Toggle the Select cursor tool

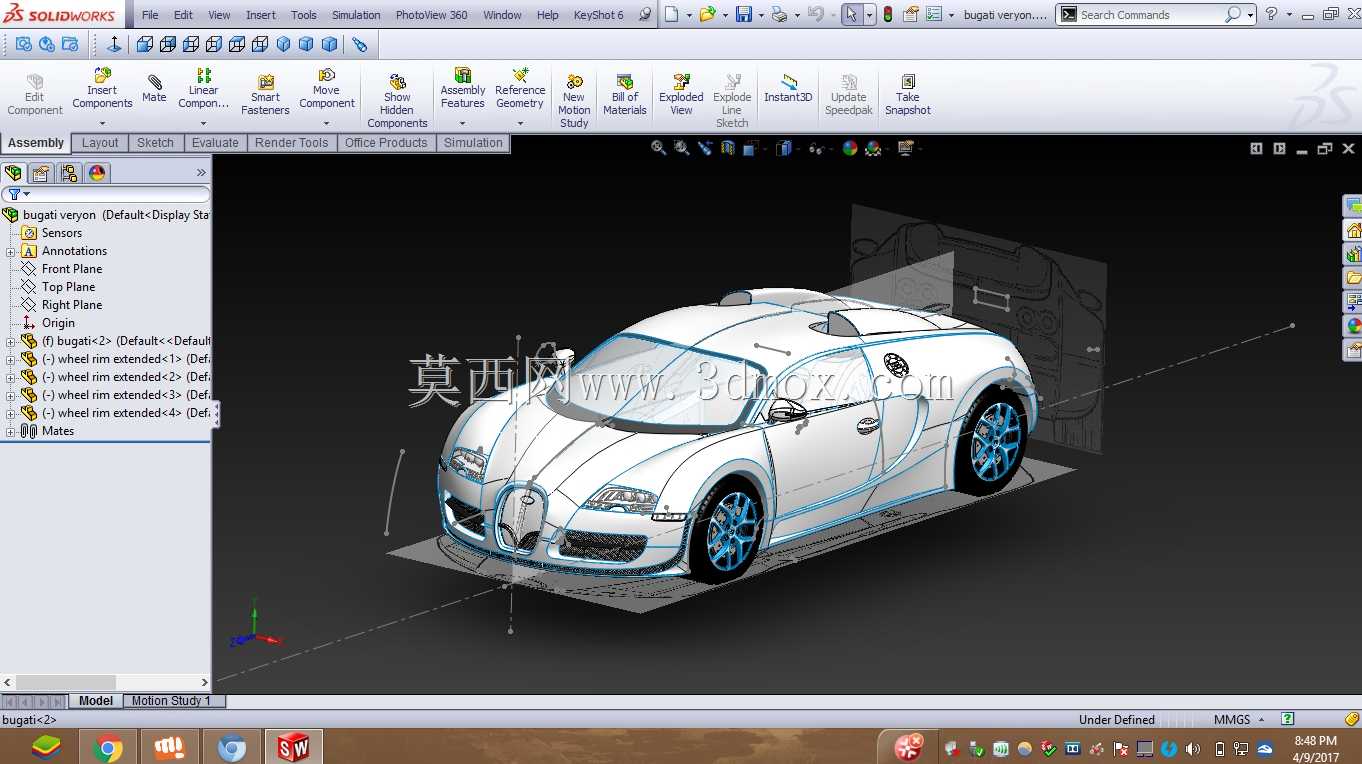tap(851, 15)
